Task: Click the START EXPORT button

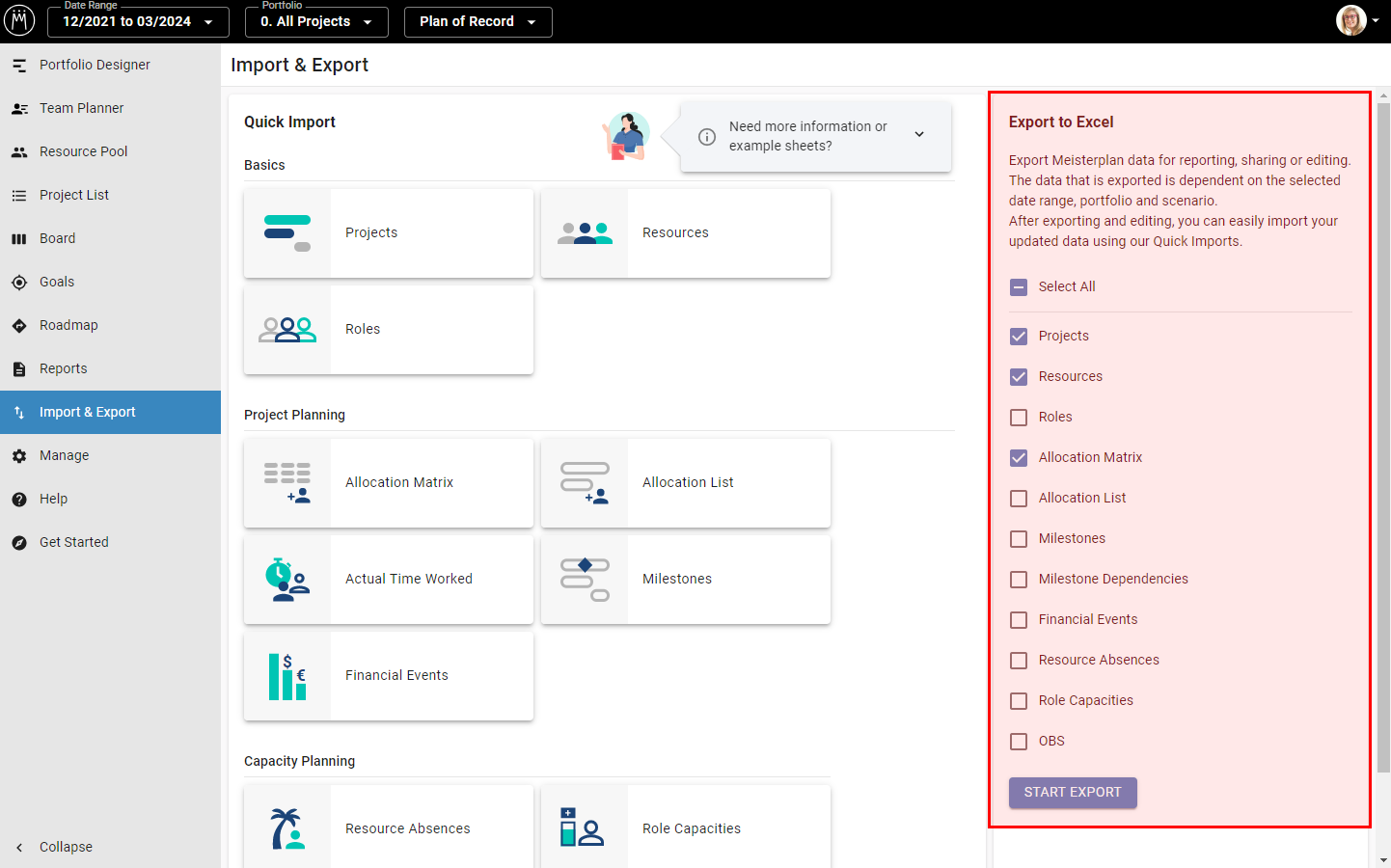Action: coord(1073,793)
